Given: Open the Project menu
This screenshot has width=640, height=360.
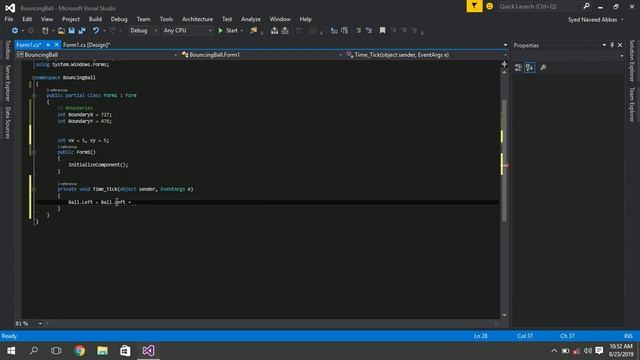Looking at the screenshot, I should (x=71, y=19).
